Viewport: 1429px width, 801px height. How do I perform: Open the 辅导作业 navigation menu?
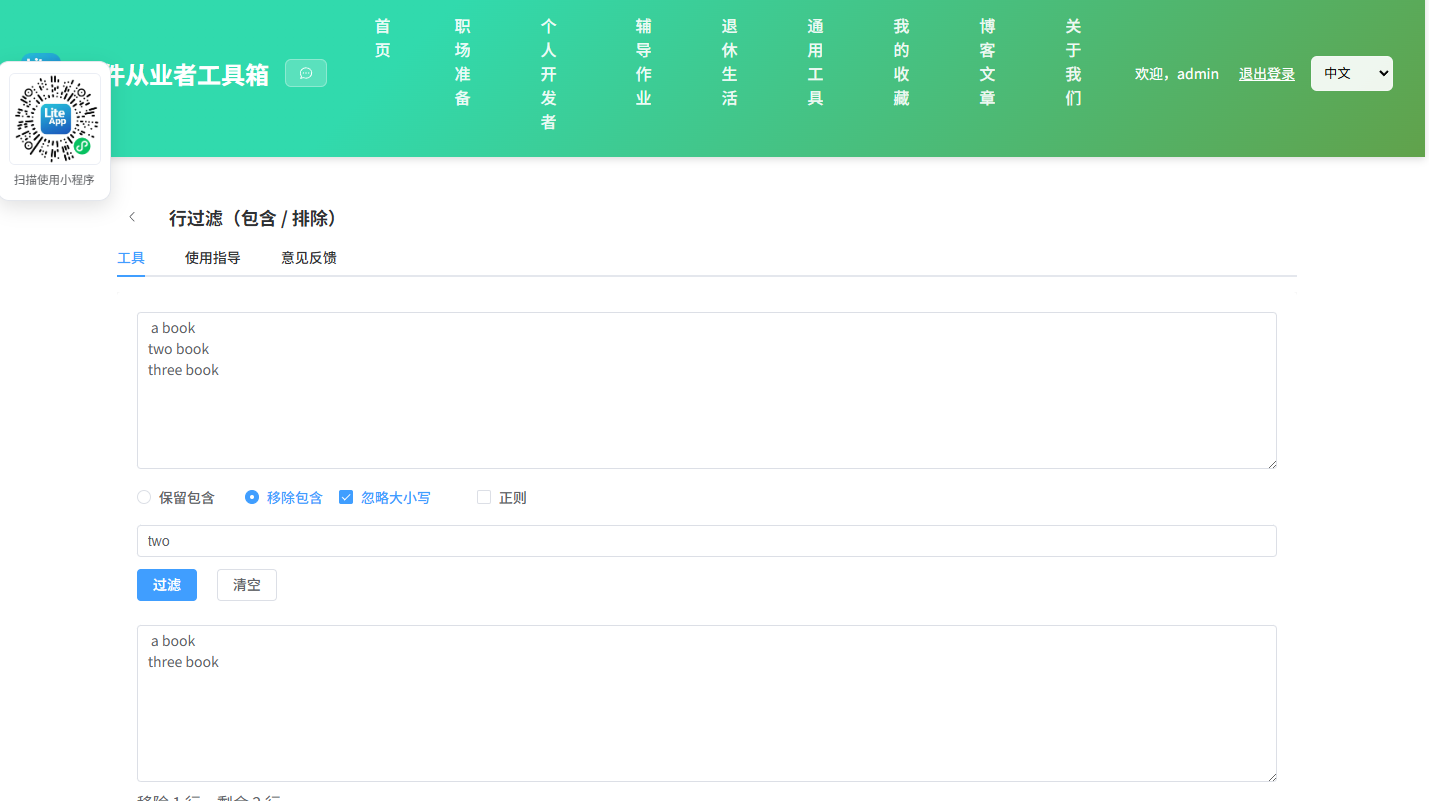point(644,62)
